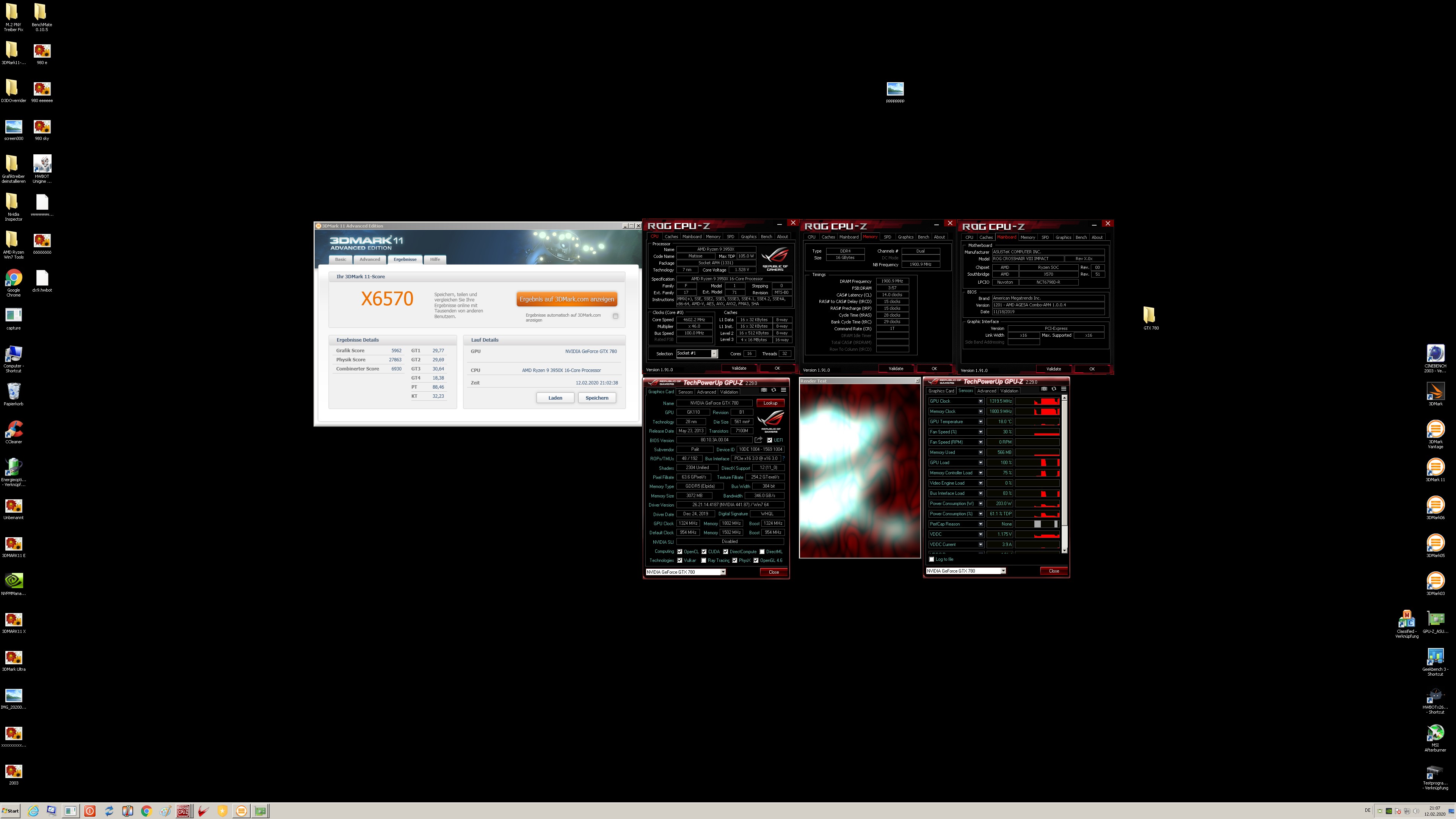Screen dimensions: 1456x819
Task: Click the screenshot camera icon in left GPU-Z window
Action: (764, 389)
